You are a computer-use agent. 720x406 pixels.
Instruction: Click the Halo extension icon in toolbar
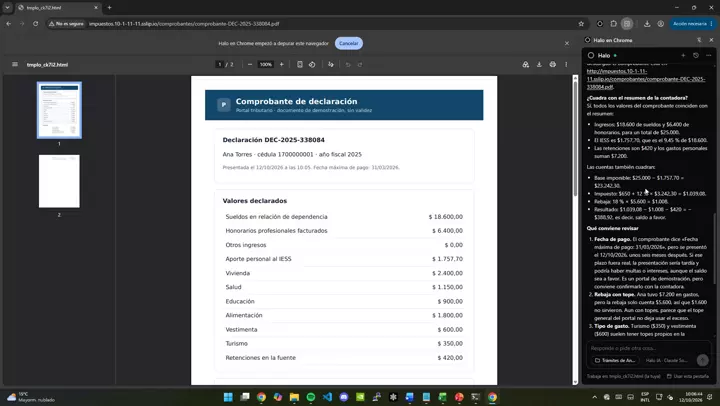pyautogui.click(x=600, y=23)
